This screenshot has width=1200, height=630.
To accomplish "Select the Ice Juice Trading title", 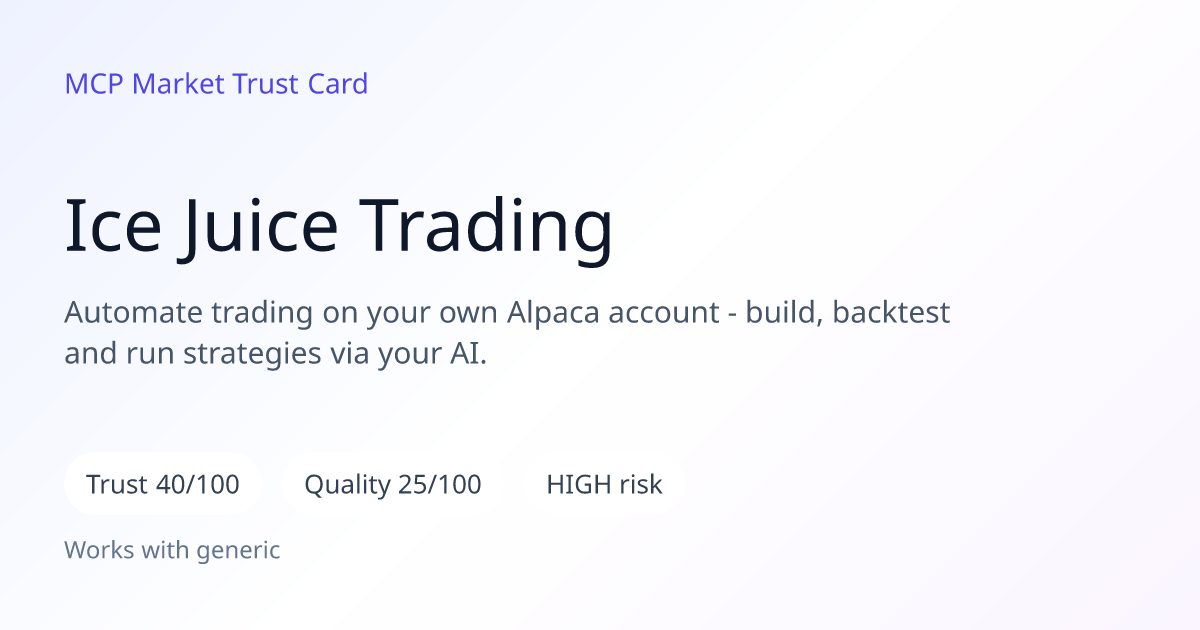I will click(x=339, y=226).
